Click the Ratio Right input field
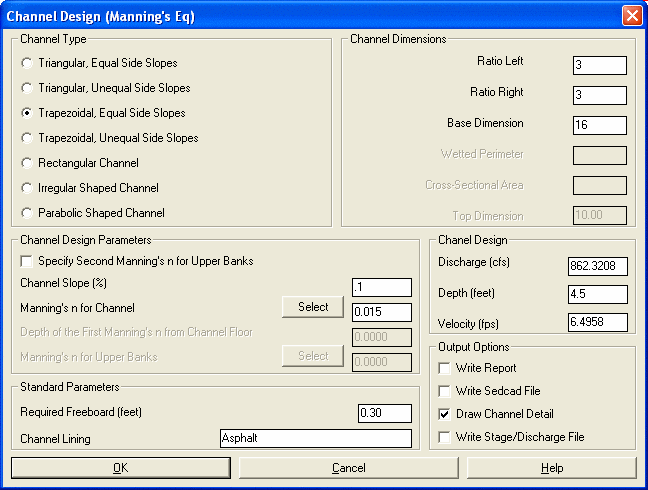Screen dimensions: 648x490 pos(600,95)
